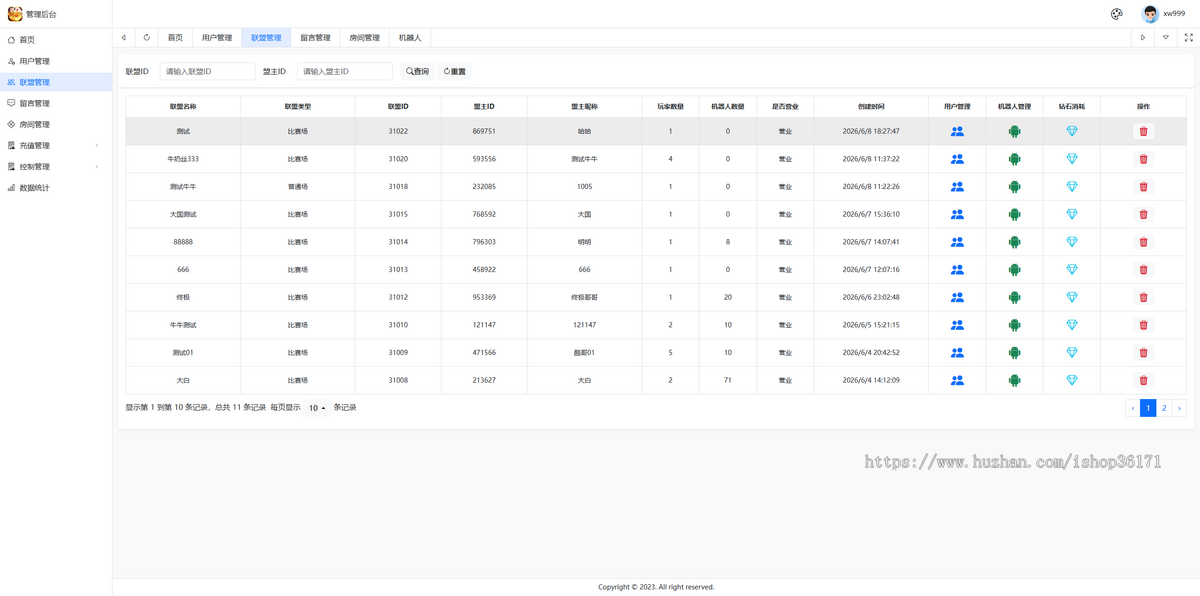Go to the previous page arrow
This screenshot has height=596, width=1200.
[x=1133, y=408]
